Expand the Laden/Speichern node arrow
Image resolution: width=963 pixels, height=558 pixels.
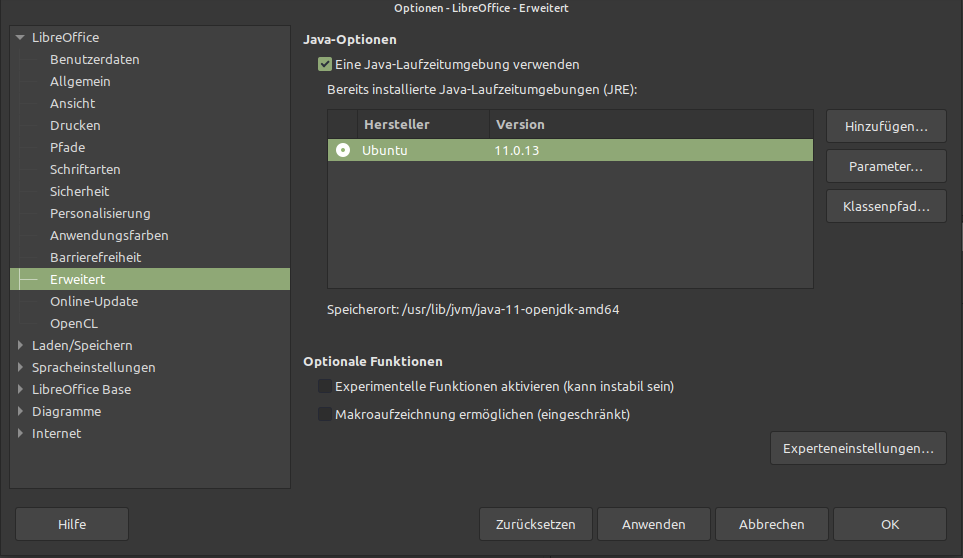[x=20, y=346]
